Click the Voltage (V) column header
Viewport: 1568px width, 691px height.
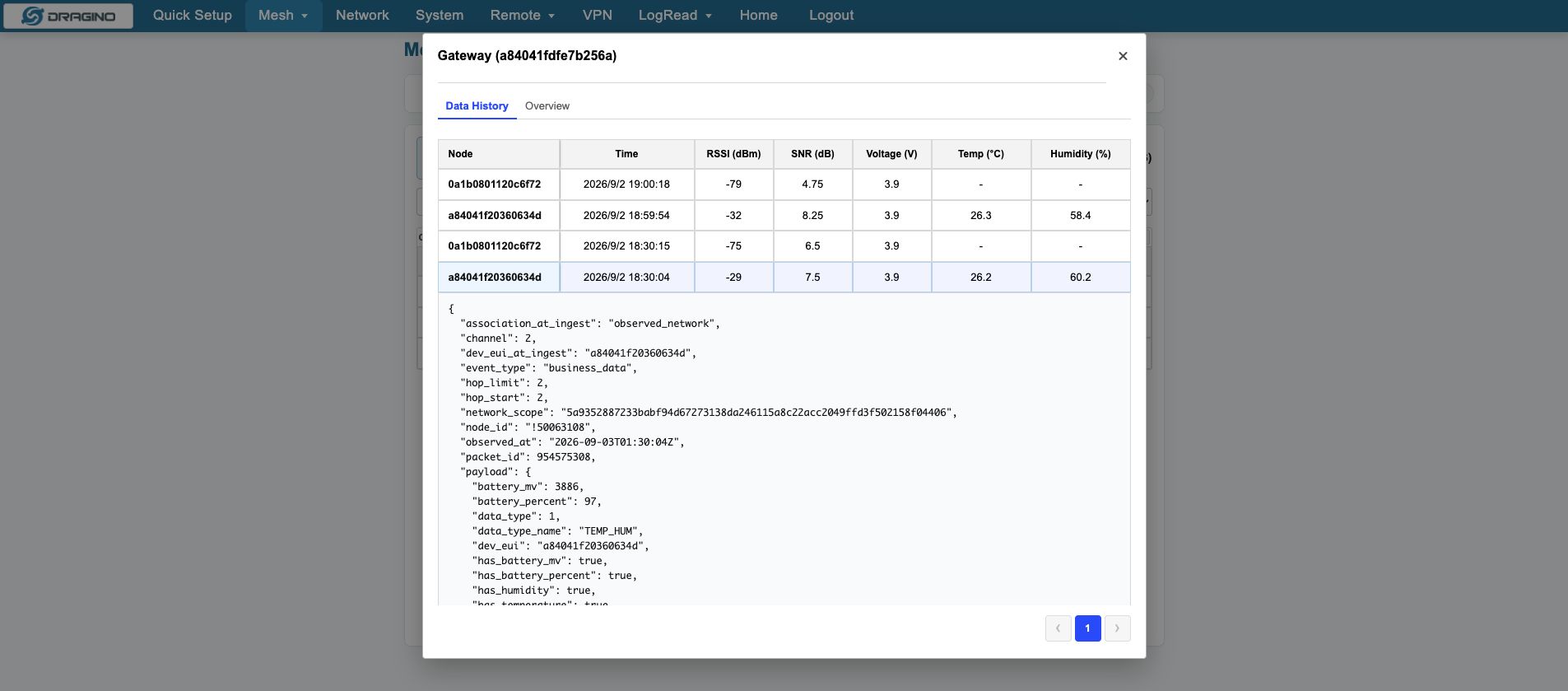(892, 154)
